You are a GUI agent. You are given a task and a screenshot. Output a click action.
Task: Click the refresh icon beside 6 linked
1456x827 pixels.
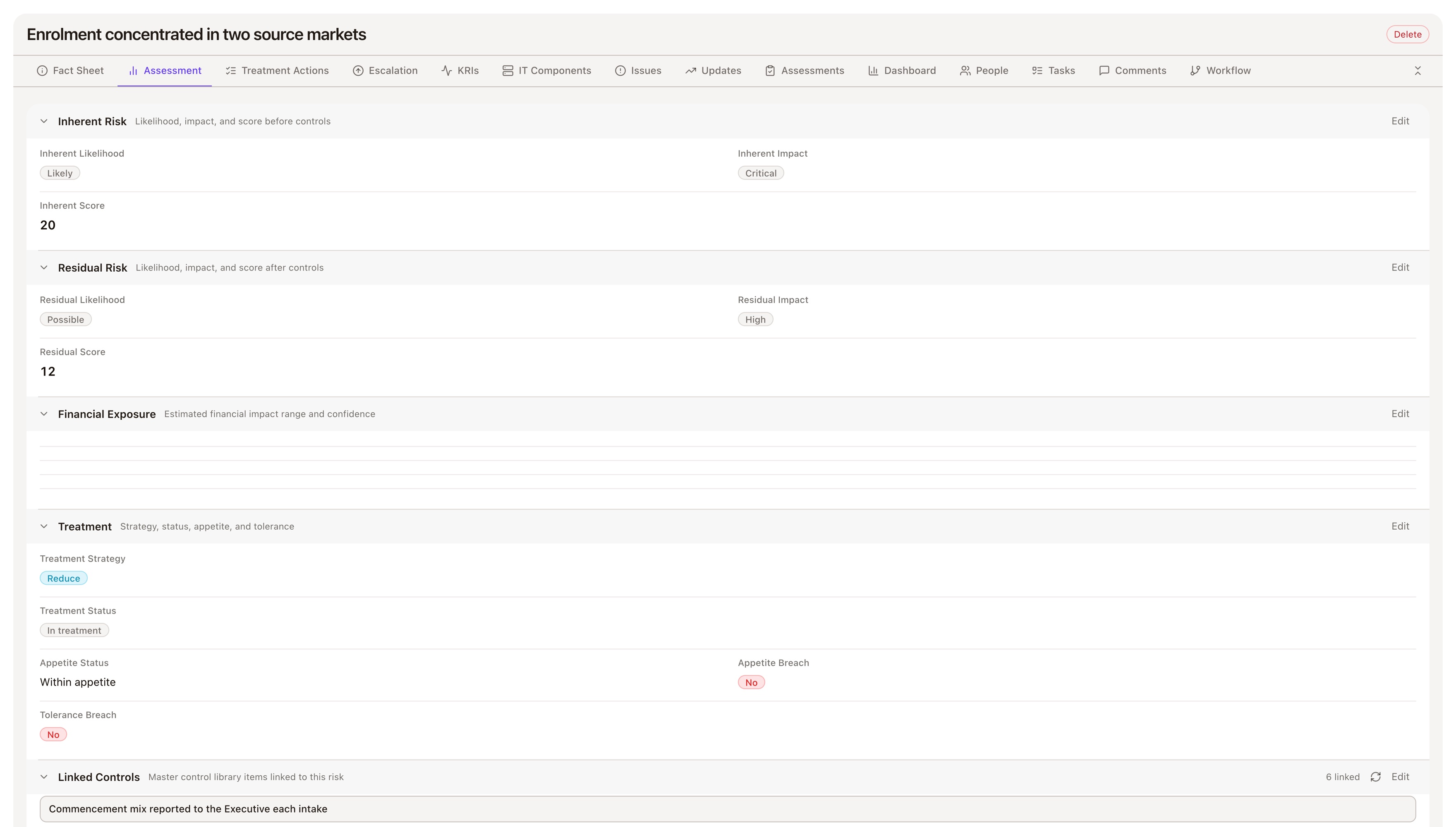point(1375,777)
